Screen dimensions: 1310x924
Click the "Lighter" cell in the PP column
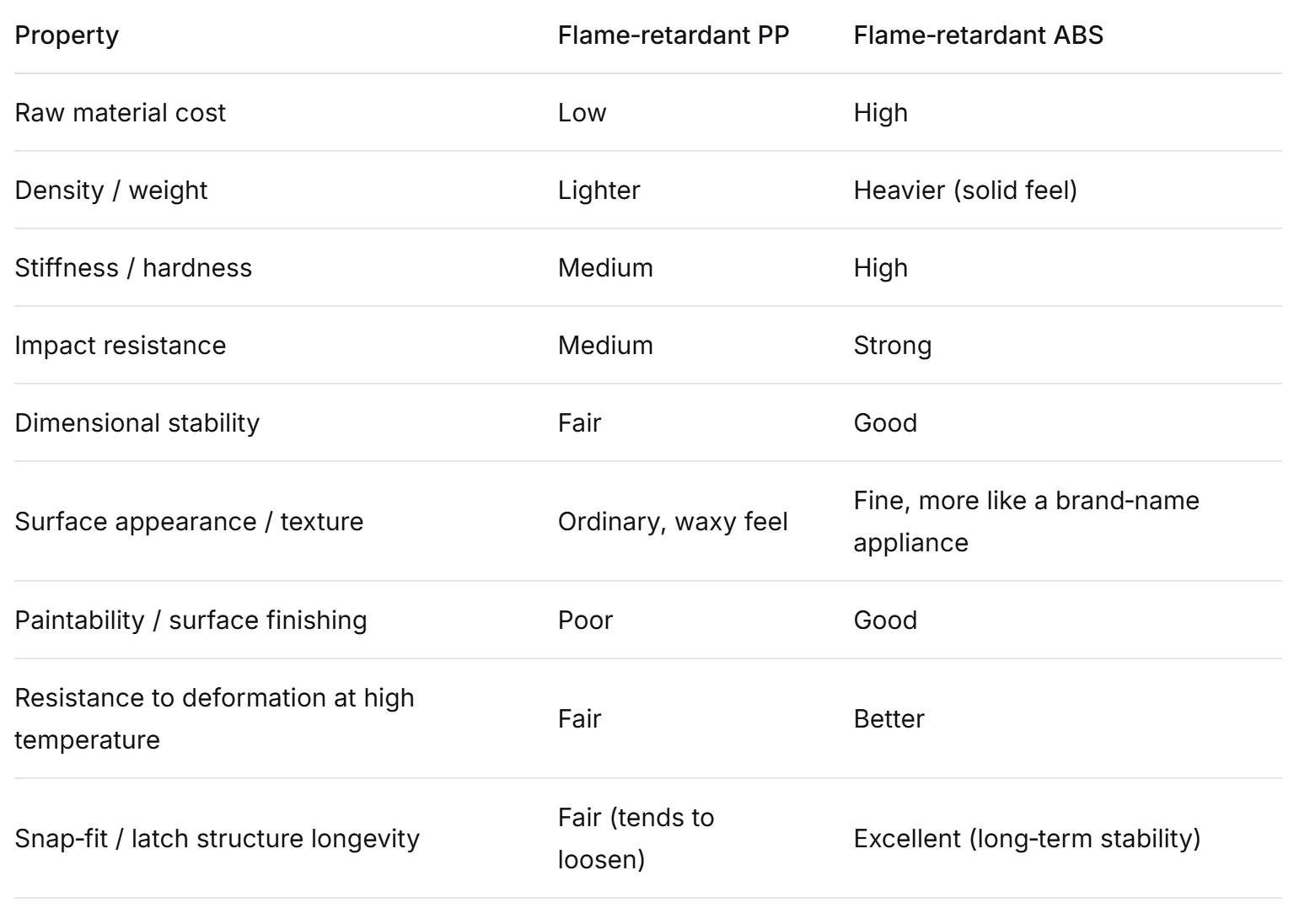[599, 191]
